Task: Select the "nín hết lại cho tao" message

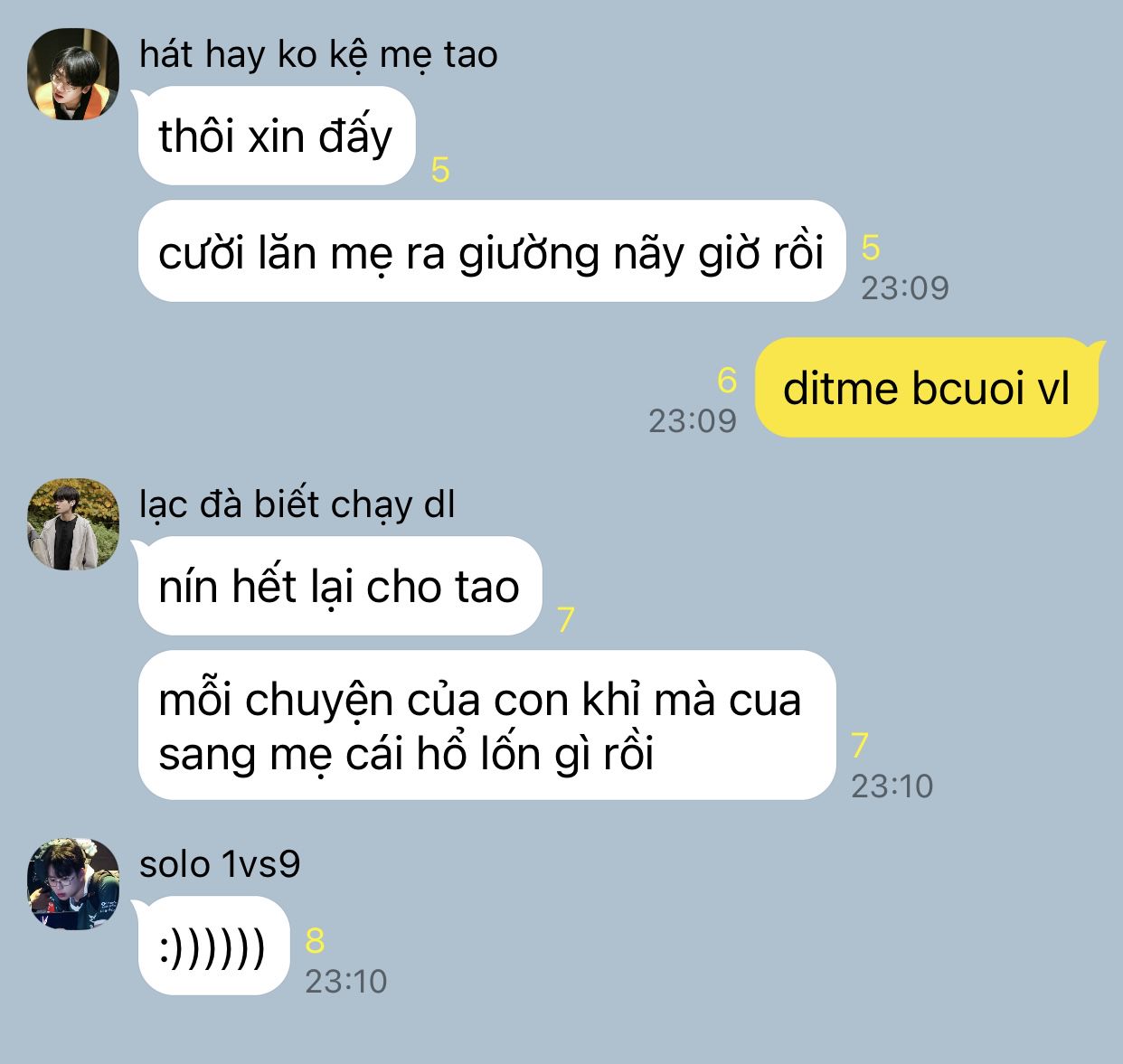Action: 339,587
